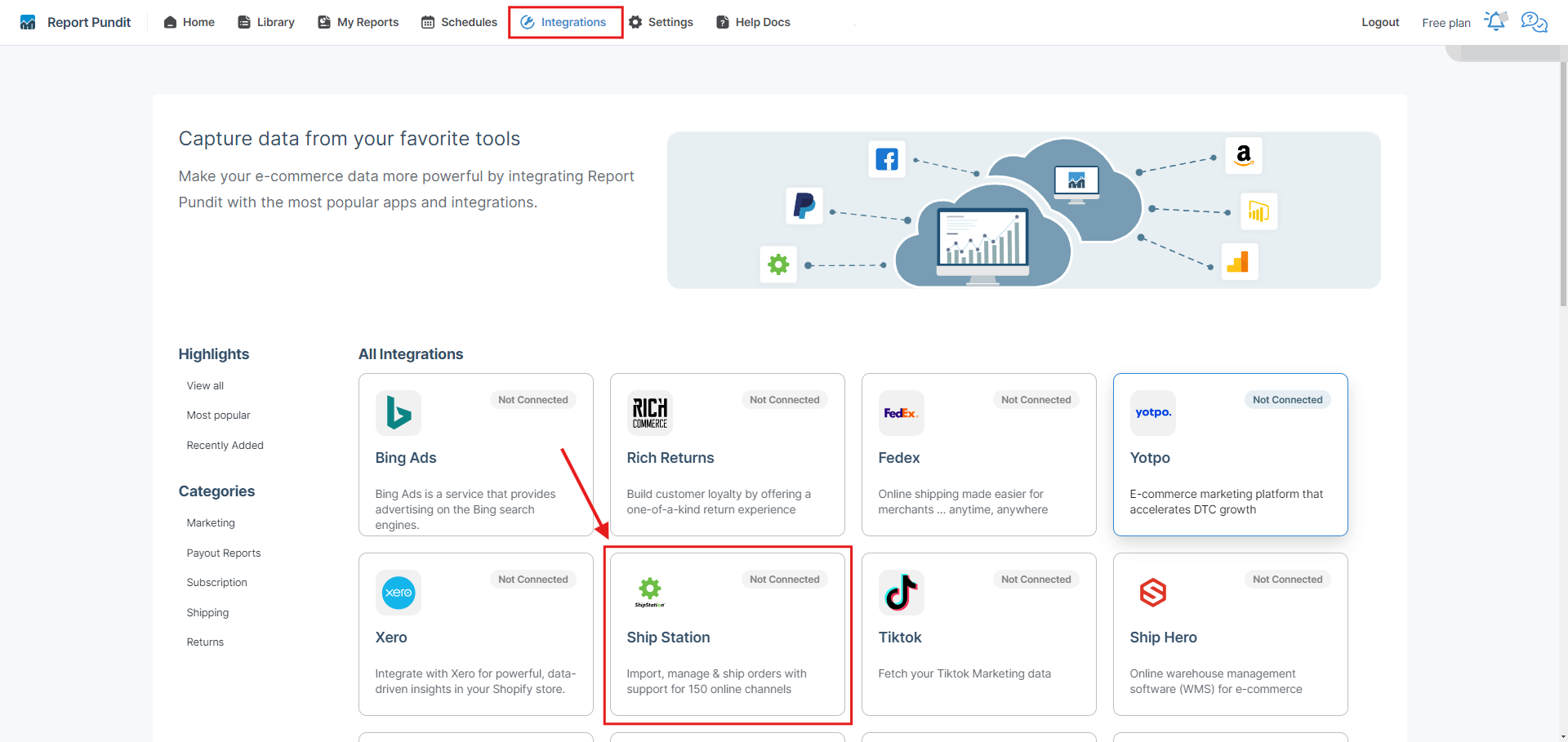Click the Ship Hero logo icon
Image resolution: width=1568 pixels, height=742 pixels.
1152,593
